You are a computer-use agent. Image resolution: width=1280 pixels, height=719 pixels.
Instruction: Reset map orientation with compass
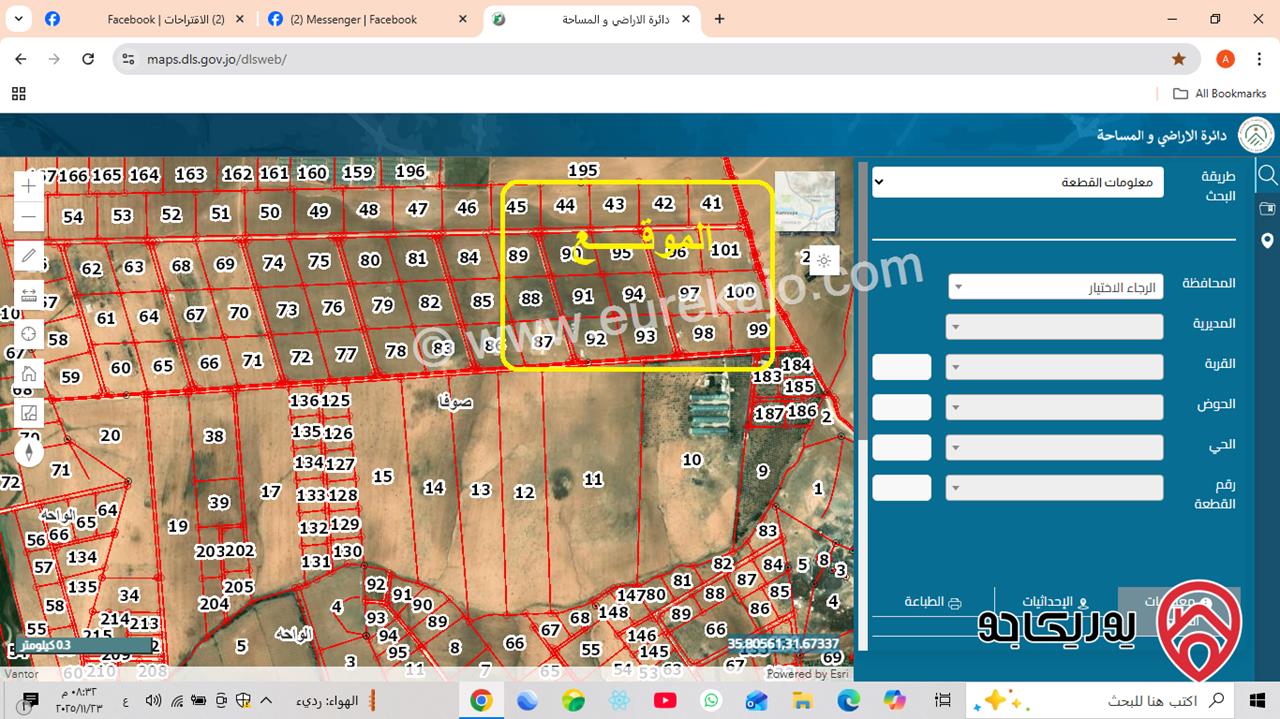(29, 452)
